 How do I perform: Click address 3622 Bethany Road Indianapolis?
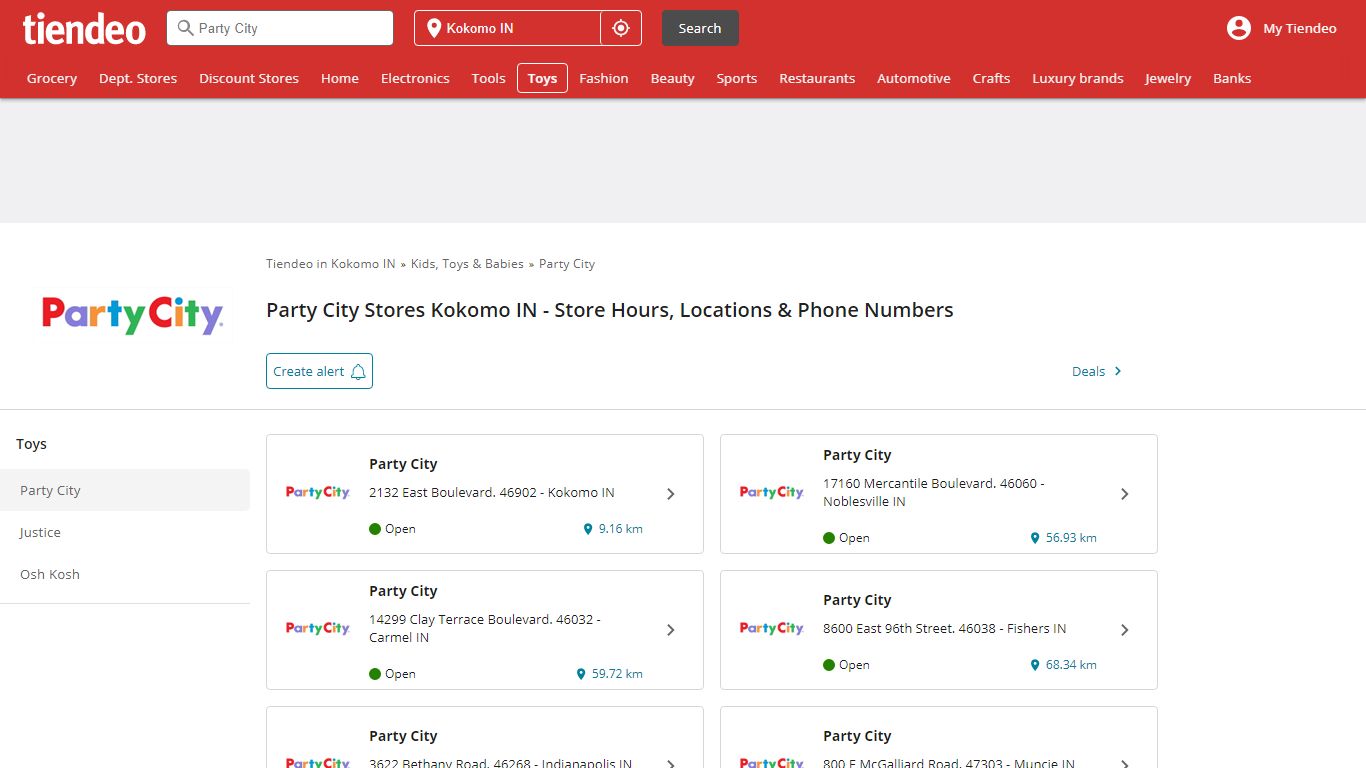(x=500, y=762)
